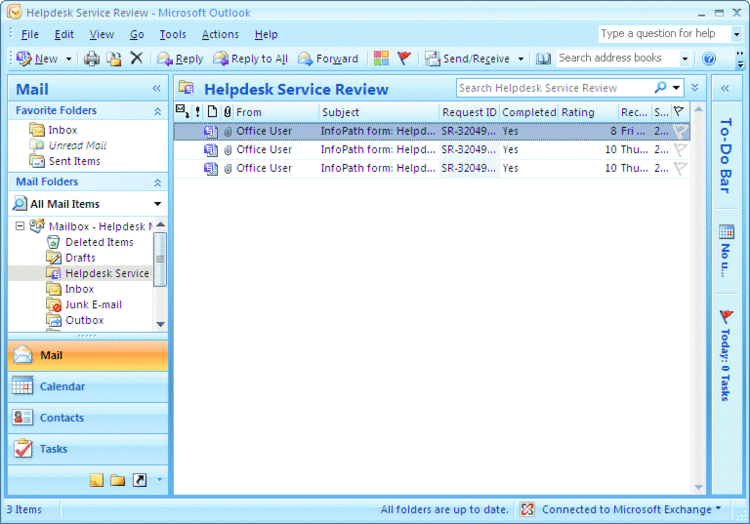Expand the To-Do Bar chevrons
The height and width of the screenshot is (524, 750).
(x=725, y=88)
